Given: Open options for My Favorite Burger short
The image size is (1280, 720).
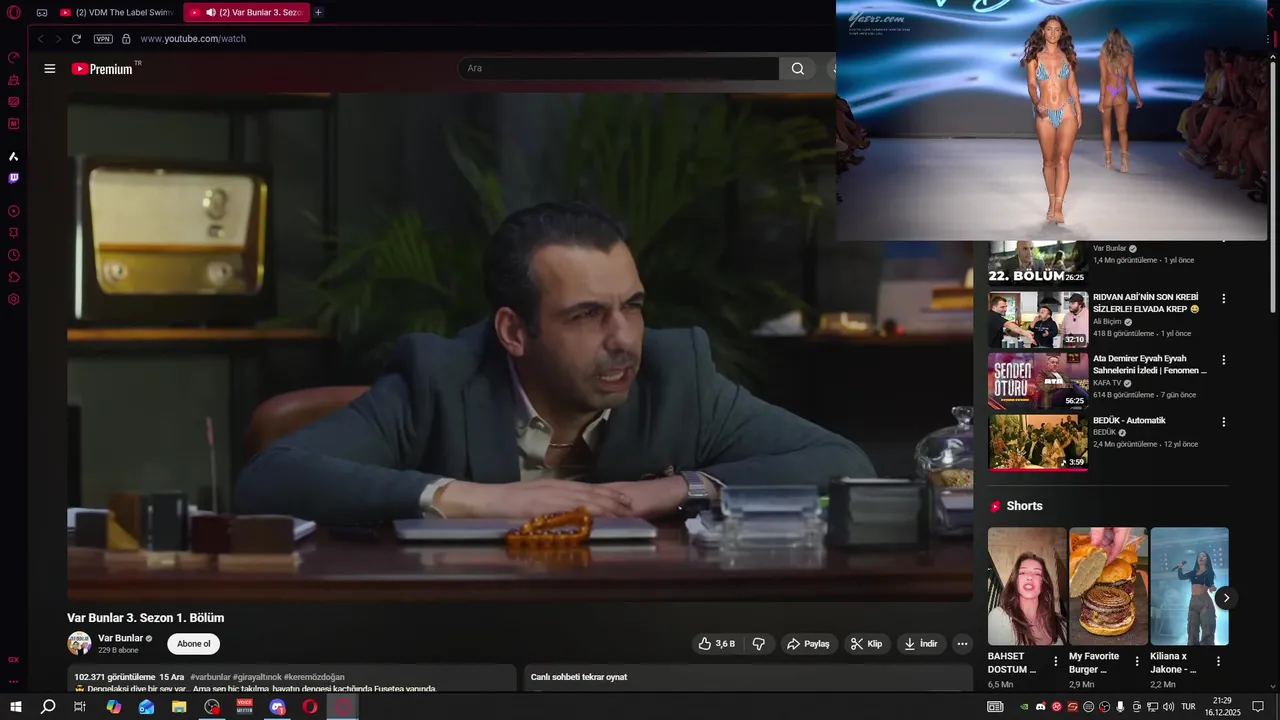Looking at the screenshot, I should tap(1137, 661).
